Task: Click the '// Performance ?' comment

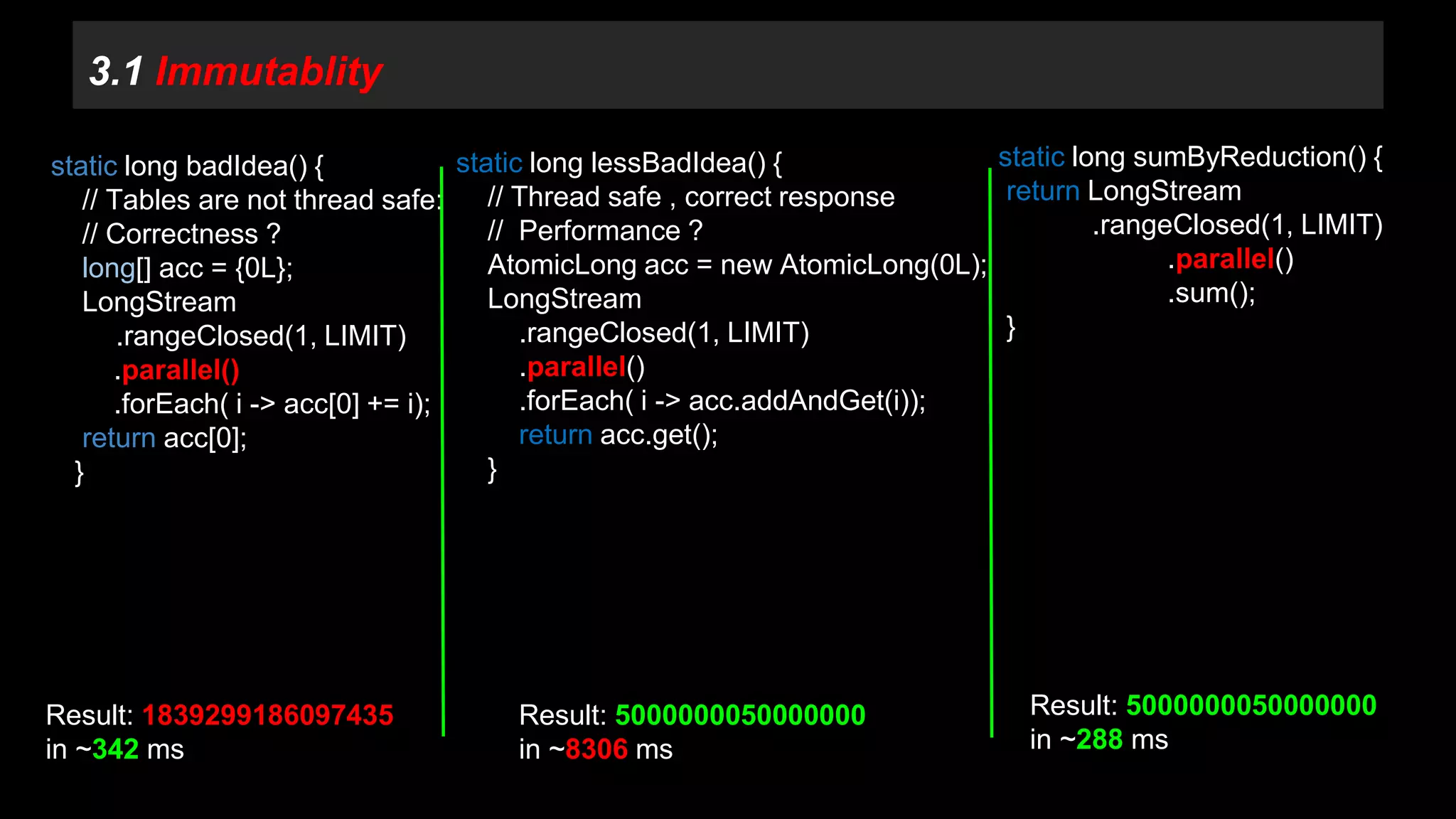Action: coord(595,231)
